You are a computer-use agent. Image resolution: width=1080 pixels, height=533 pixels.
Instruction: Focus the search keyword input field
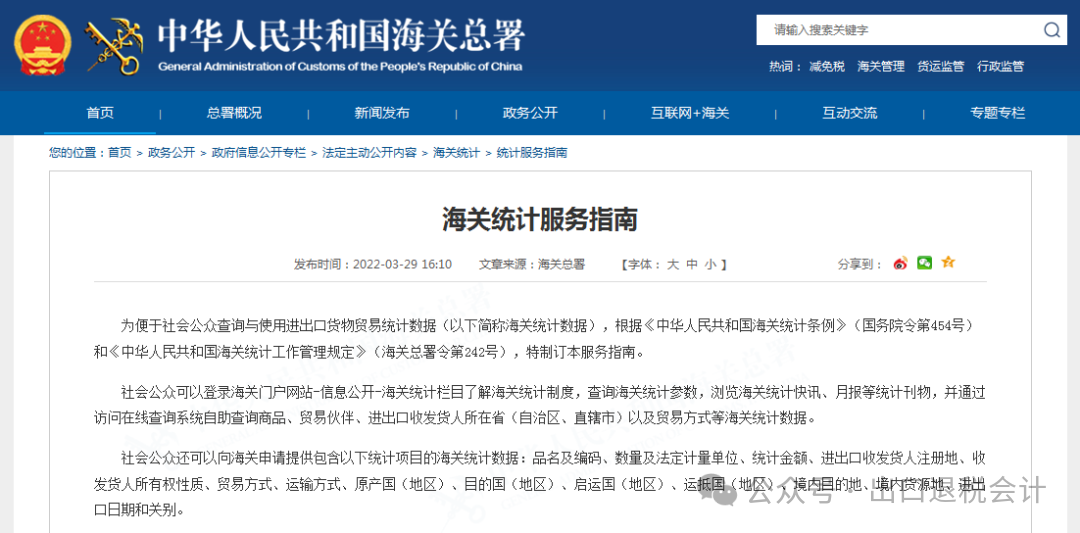pyautogui.click(x=900, y=31)
